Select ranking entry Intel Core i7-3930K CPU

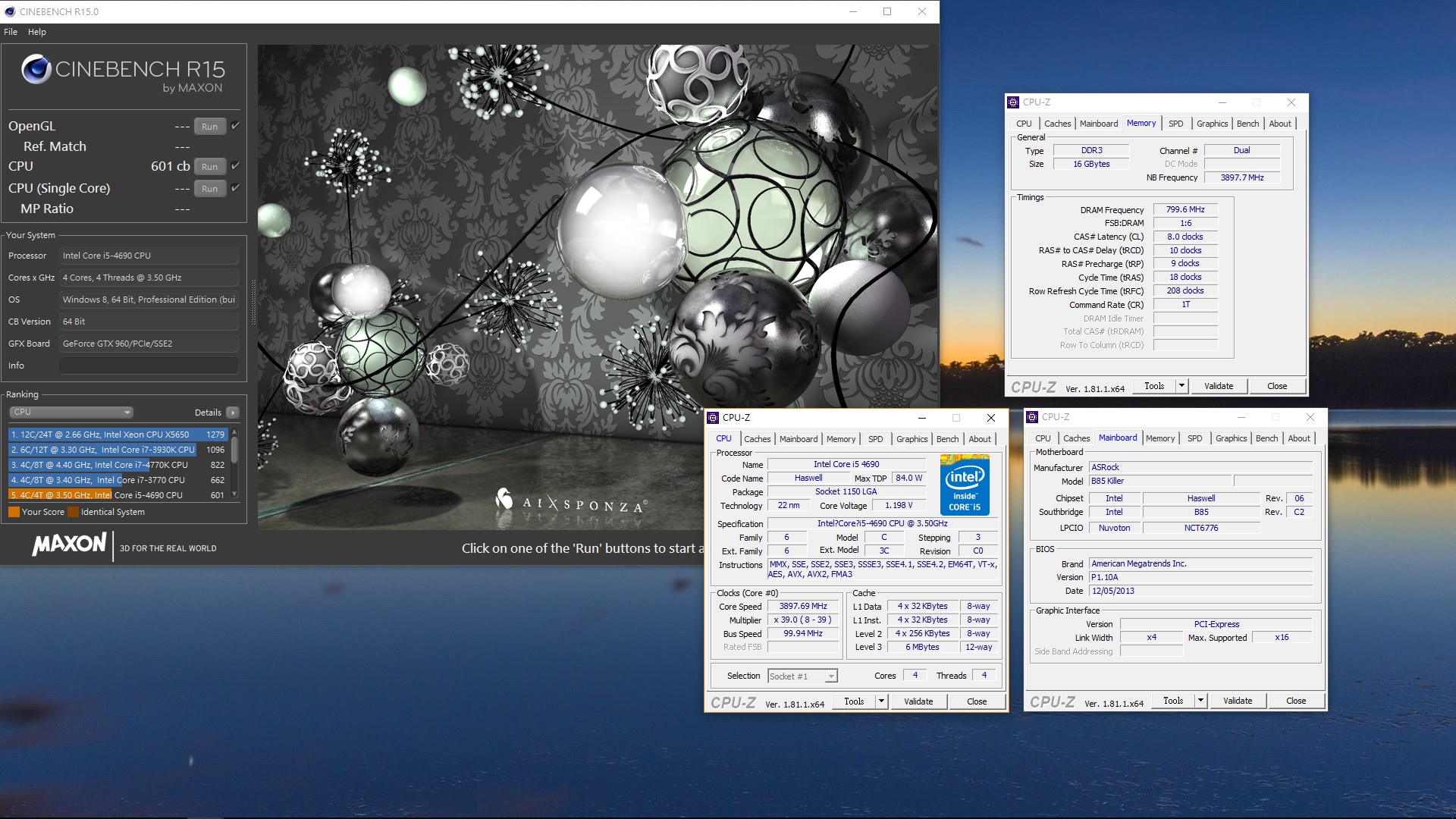coord(118,450)
